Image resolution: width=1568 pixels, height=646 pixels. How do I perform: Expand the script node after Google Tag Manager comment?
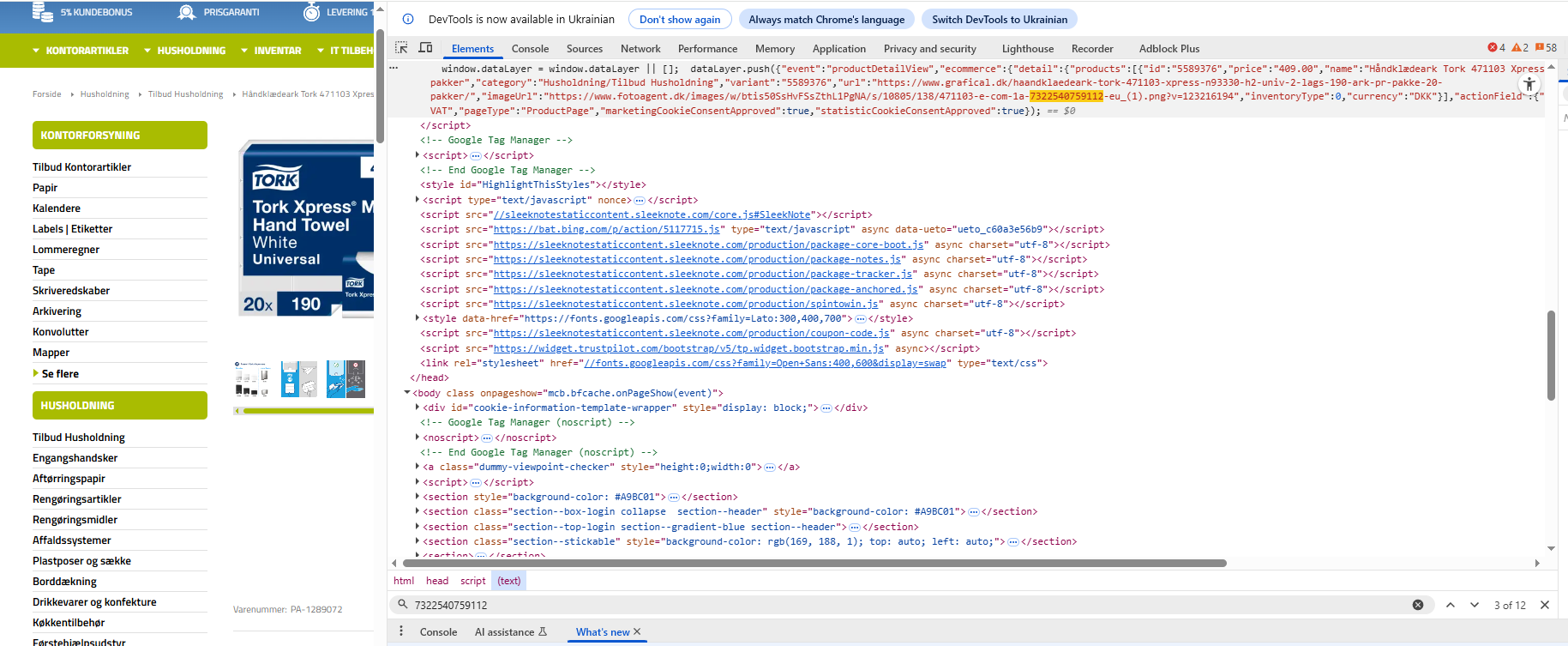click(x=418, y=155)
